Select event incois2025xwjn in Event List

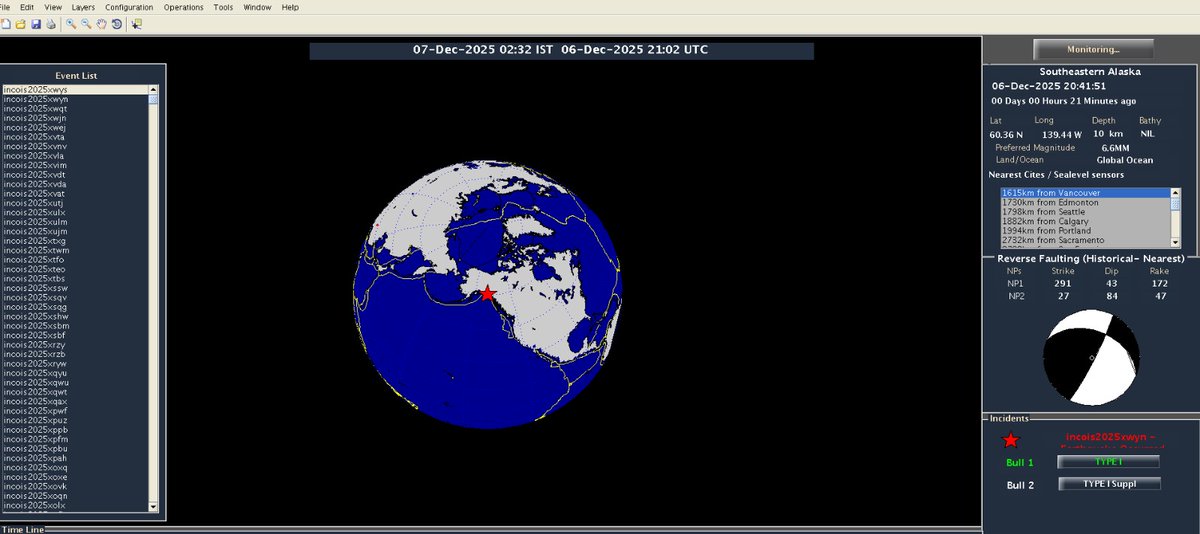75,118
